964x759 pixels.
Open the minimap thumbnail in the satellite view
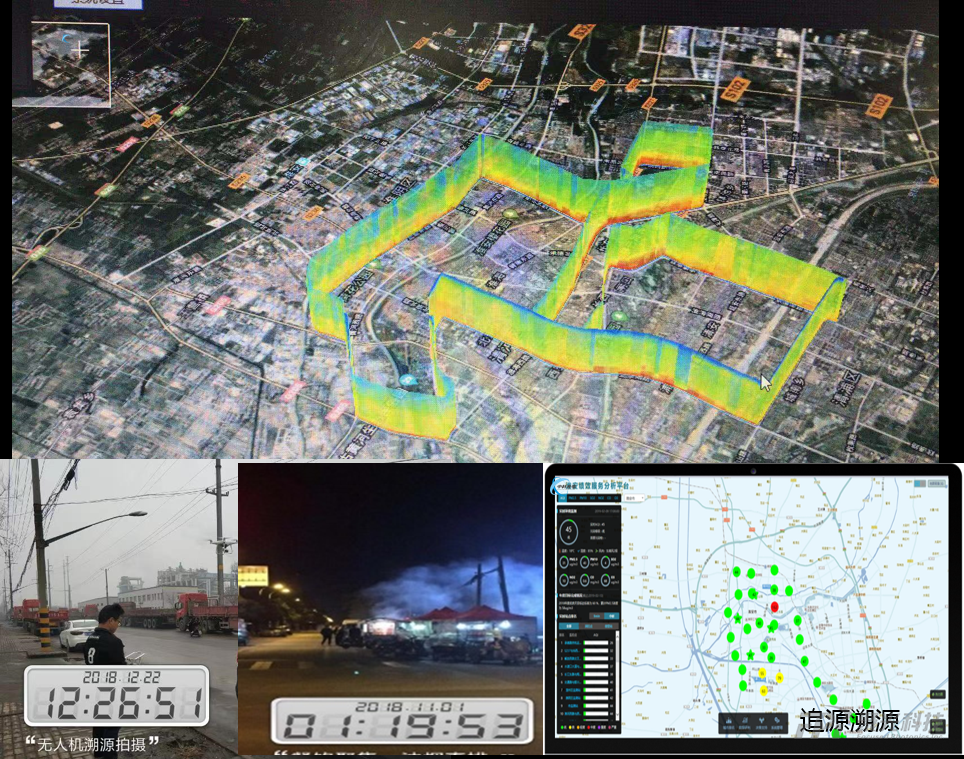coord(70,63)
